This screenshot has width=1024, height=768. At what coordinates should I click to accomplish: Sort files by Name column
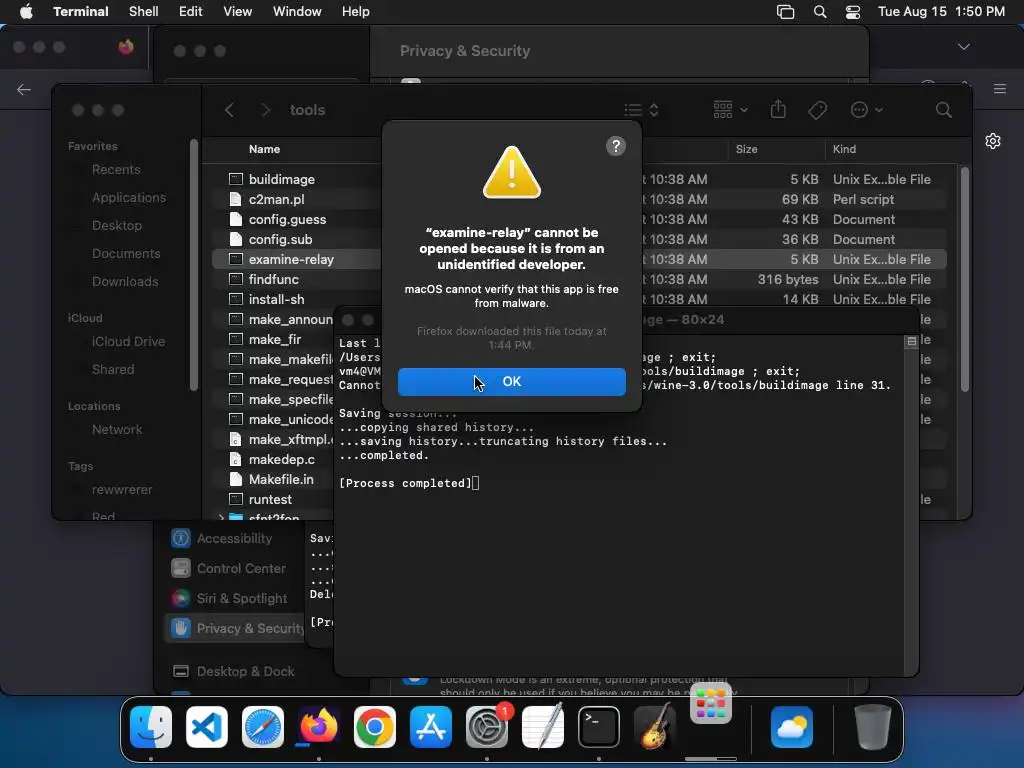tap(264, 149)
